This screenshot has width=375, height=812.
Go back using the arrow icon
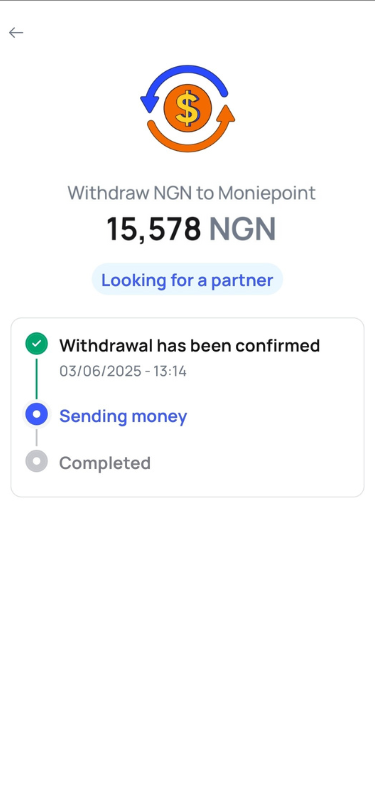click(x=16, y=33)
